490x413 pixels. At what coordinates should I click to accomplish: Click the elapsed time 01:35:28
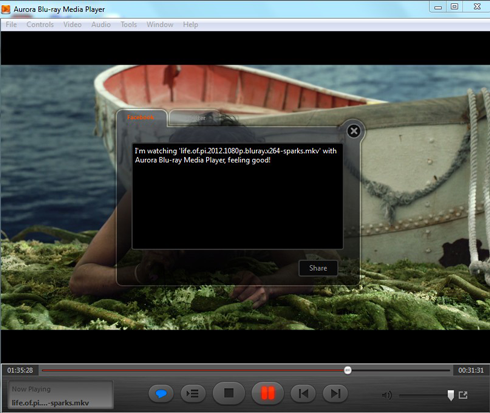click(x=20, y=370)
